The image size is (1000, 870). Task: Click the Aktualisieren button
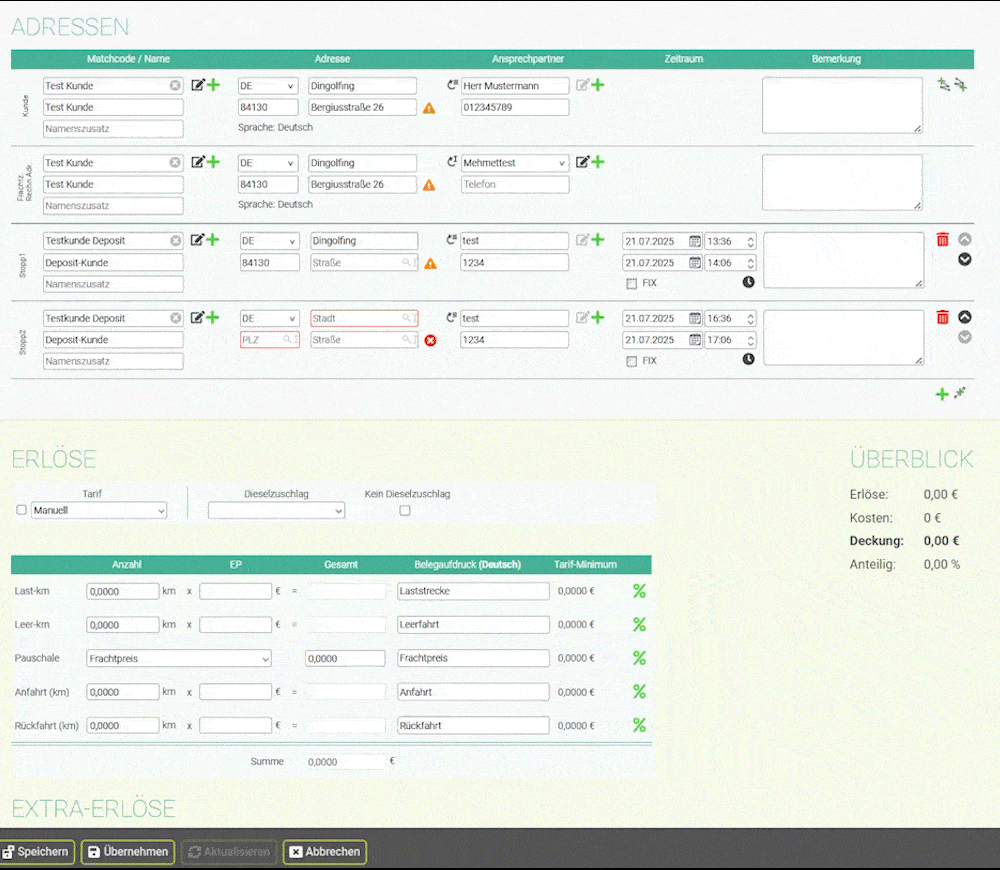click(x=229, y=852)
